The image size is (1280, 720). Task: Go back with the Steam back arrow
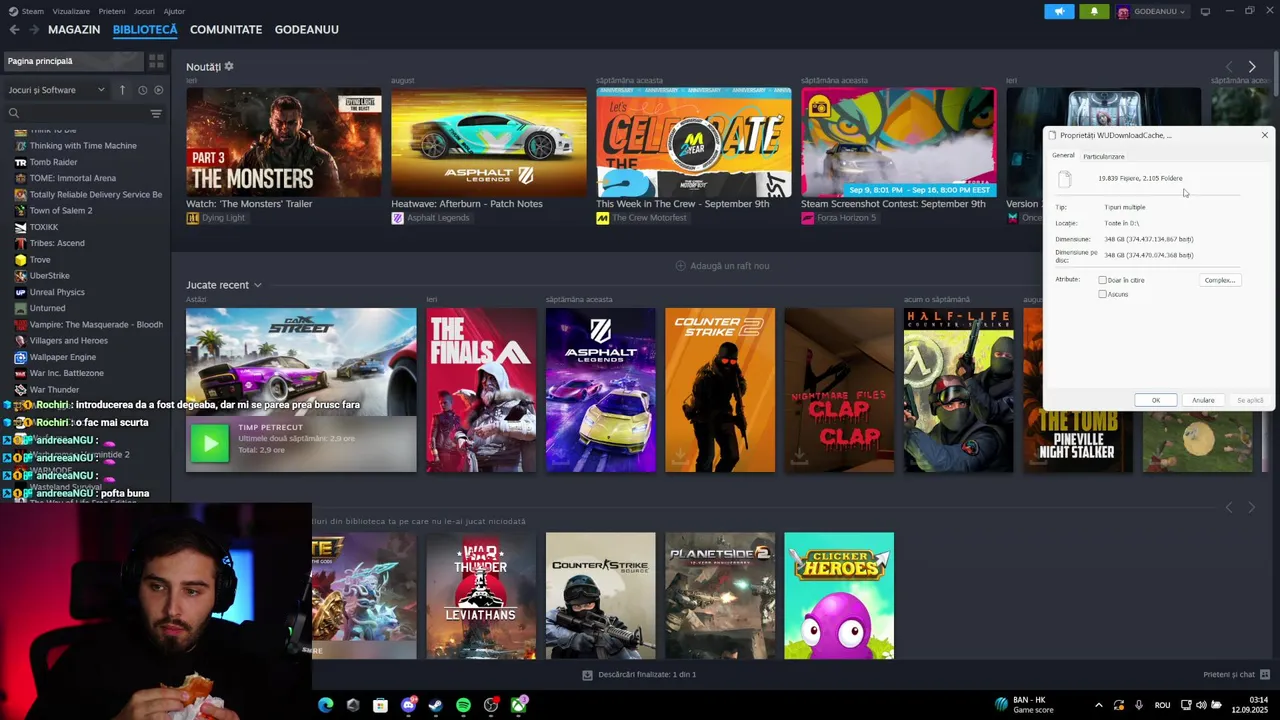(x=14, y=30)
